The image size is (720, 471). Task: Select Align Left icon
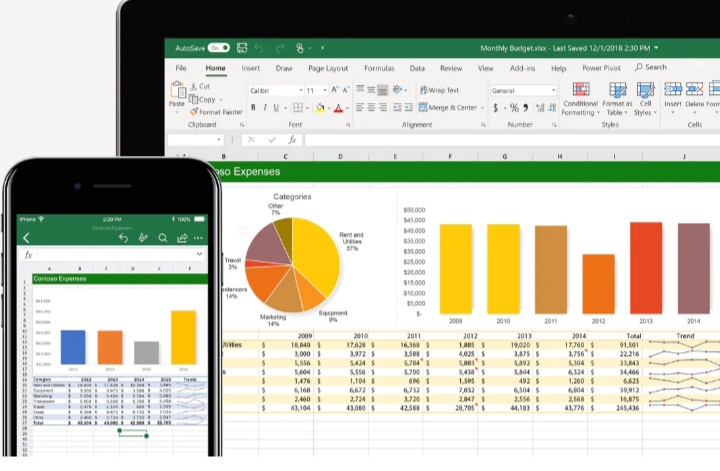coord(360,107)
